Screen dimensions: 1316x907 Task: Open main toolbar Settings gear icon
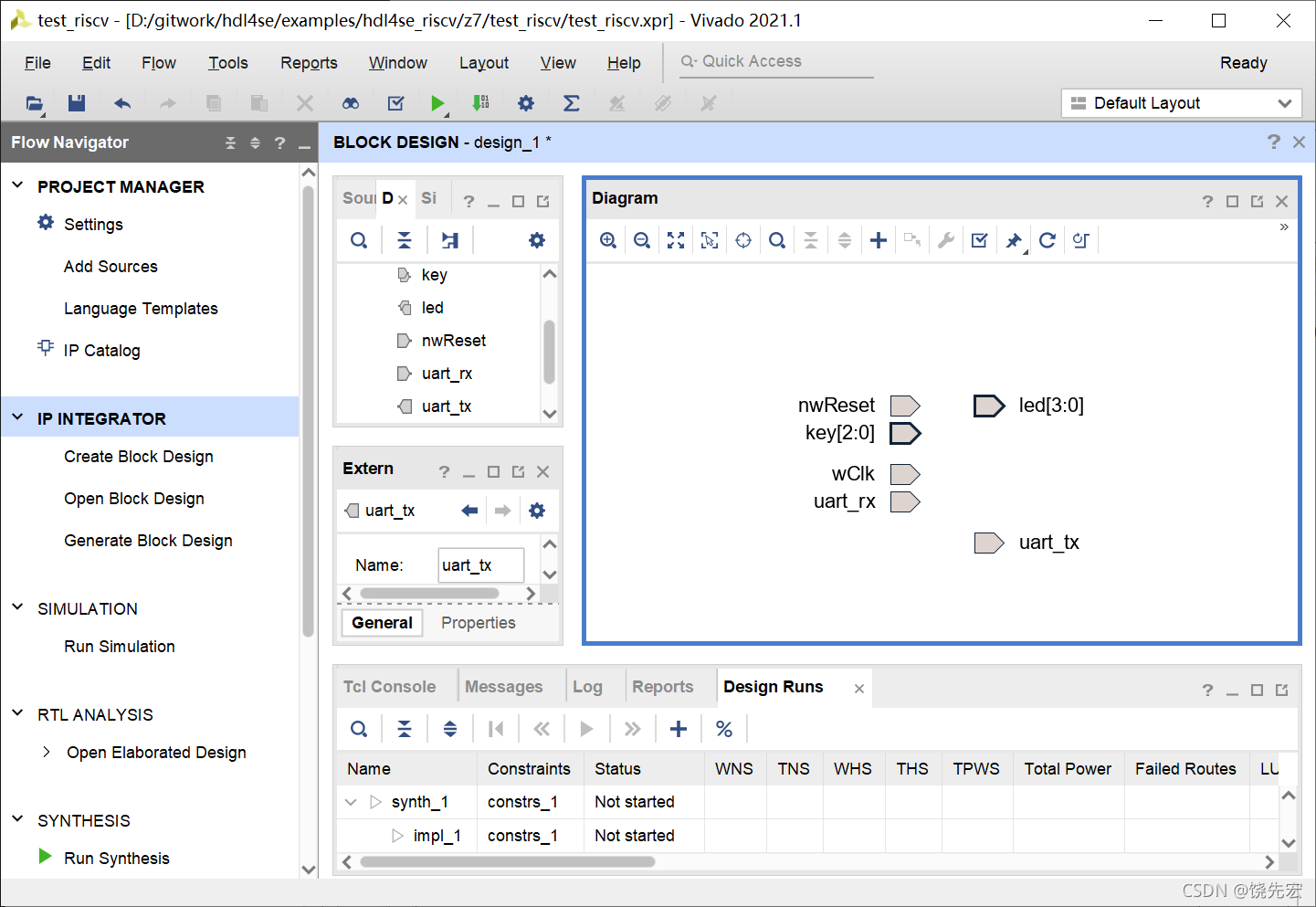point(526,103)
